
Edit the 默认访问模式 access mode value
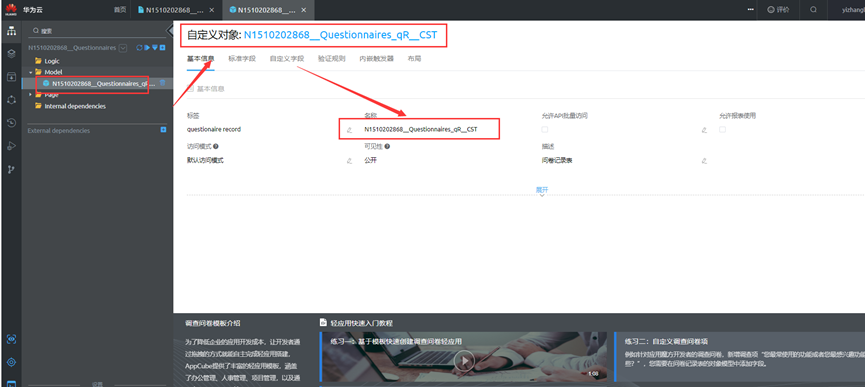tap(349, 161)
